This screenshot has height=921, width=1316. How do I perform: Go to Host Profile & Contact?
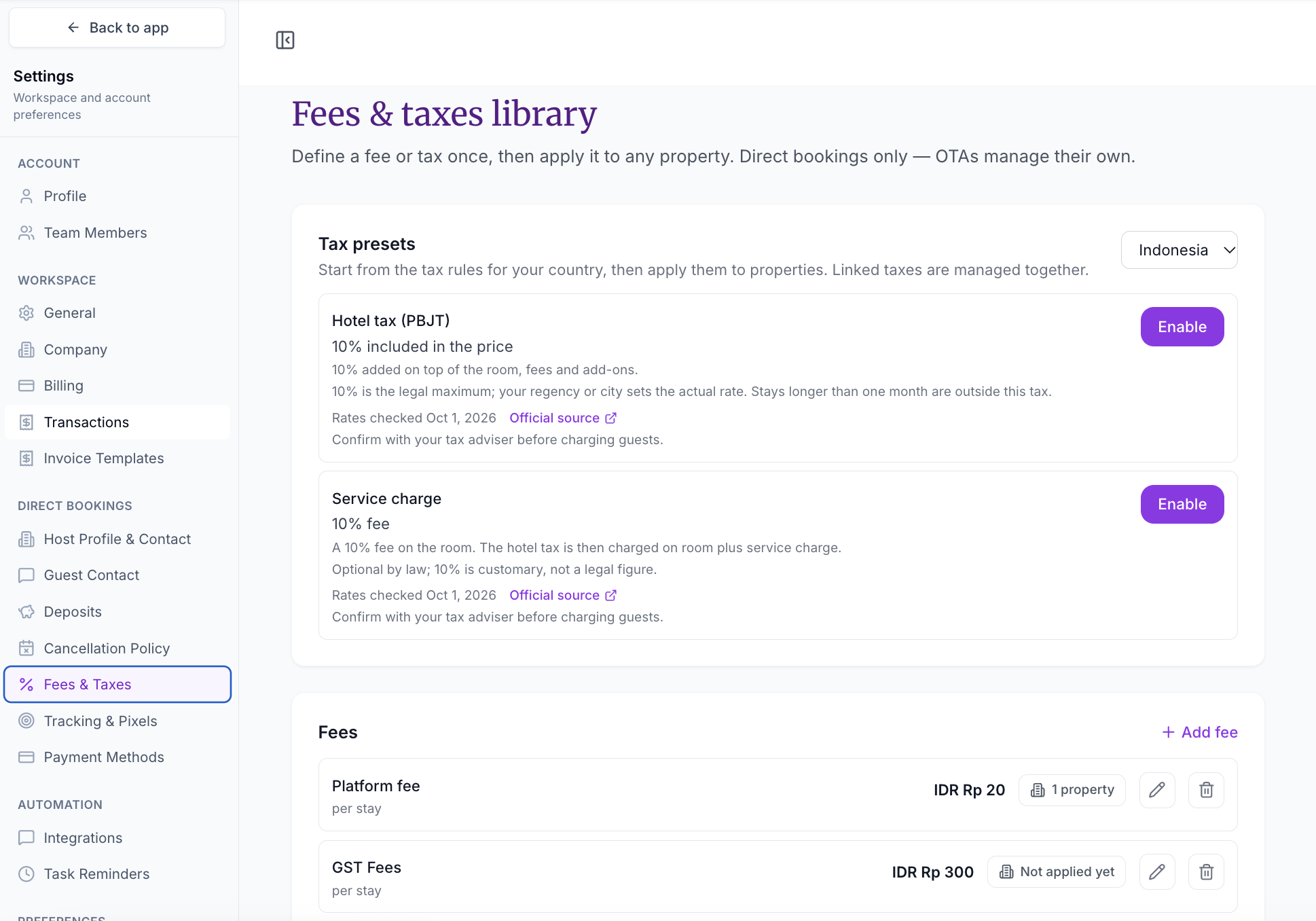[117, 539]
